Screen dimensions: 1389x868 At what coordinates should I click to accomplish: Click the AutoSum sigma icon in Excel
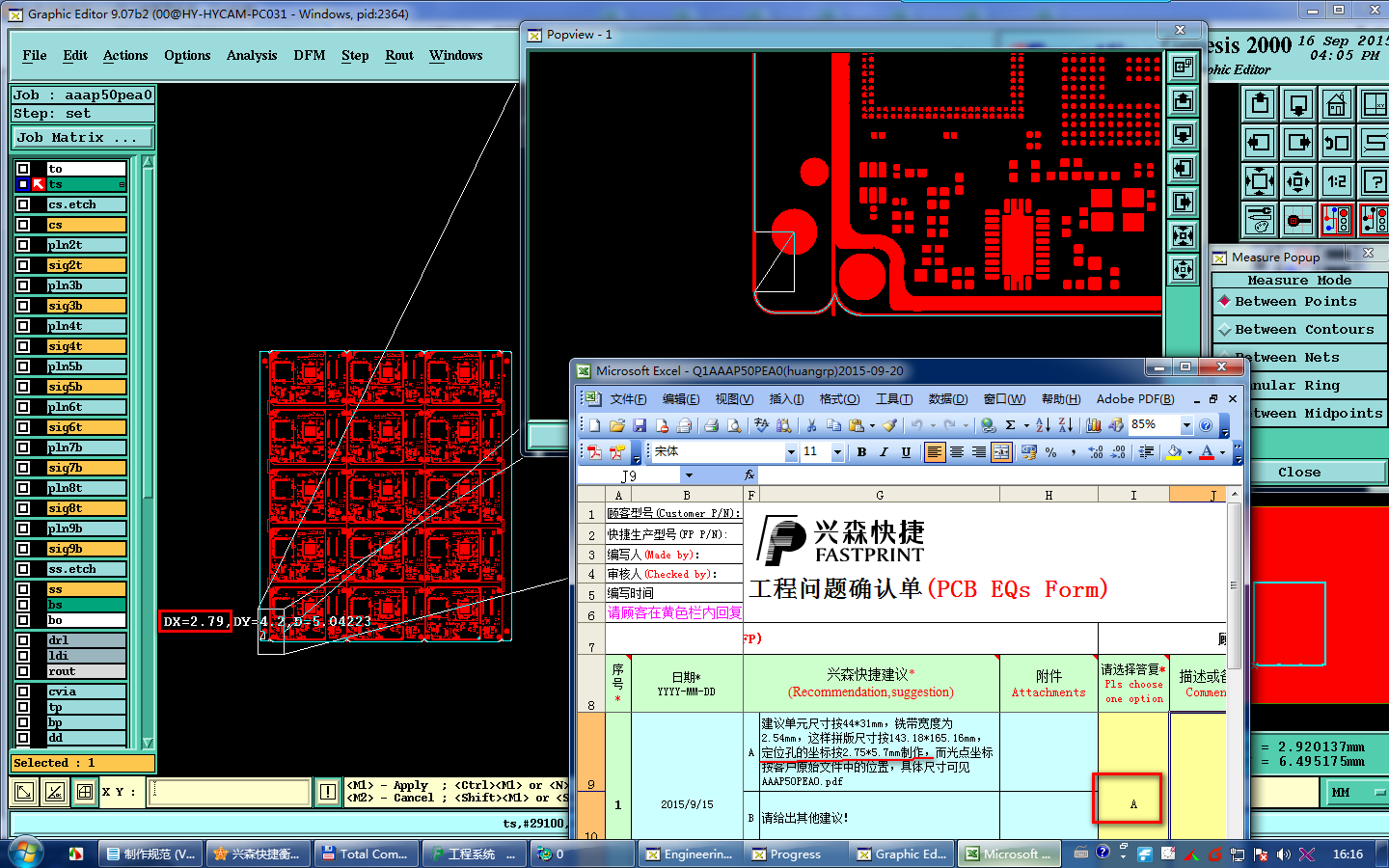(x=1010, y=424)
